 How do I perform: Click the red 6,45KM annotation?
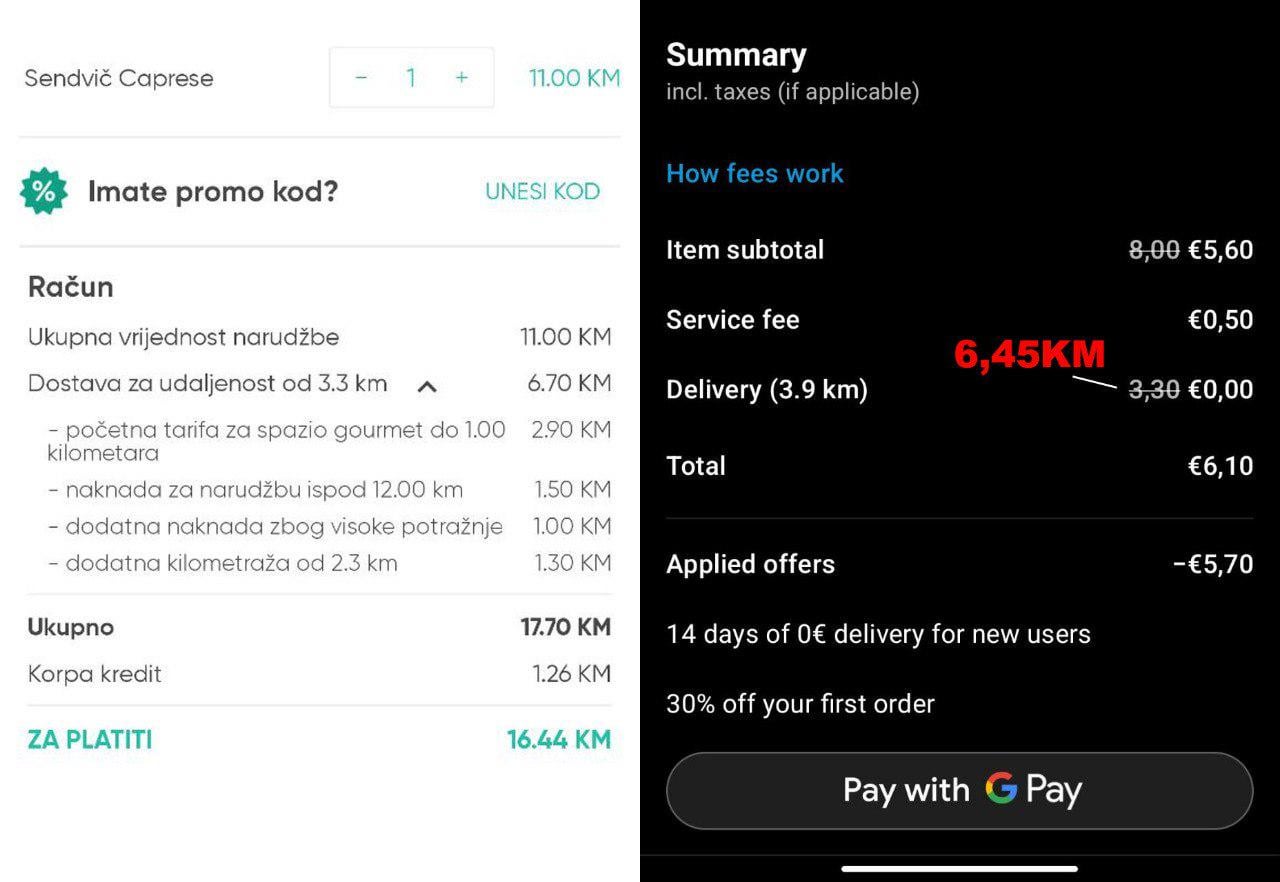coord(1029,354)
